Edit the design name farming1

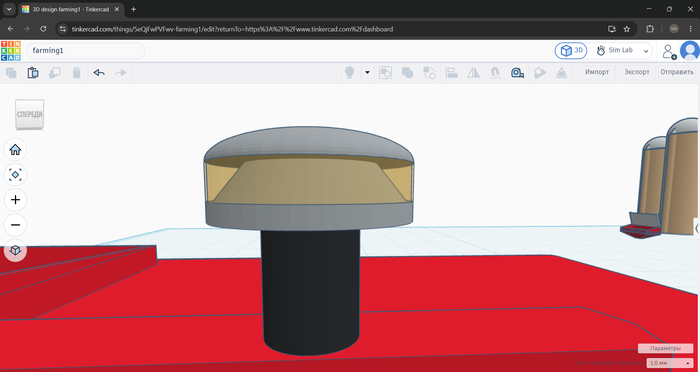[x=86, y=50]
